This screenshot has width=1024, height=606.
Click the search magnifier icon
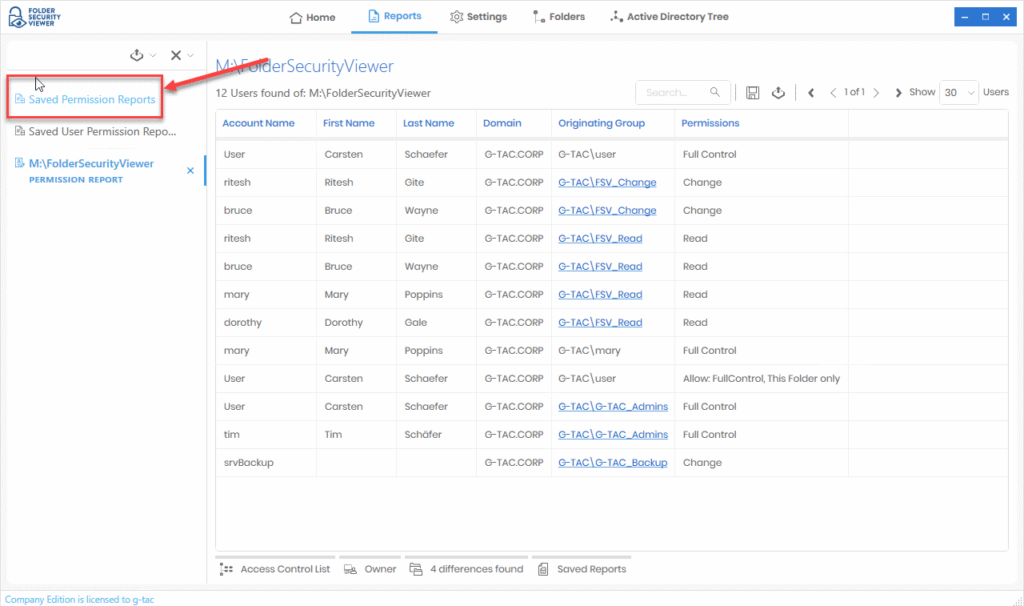[715, 92]
